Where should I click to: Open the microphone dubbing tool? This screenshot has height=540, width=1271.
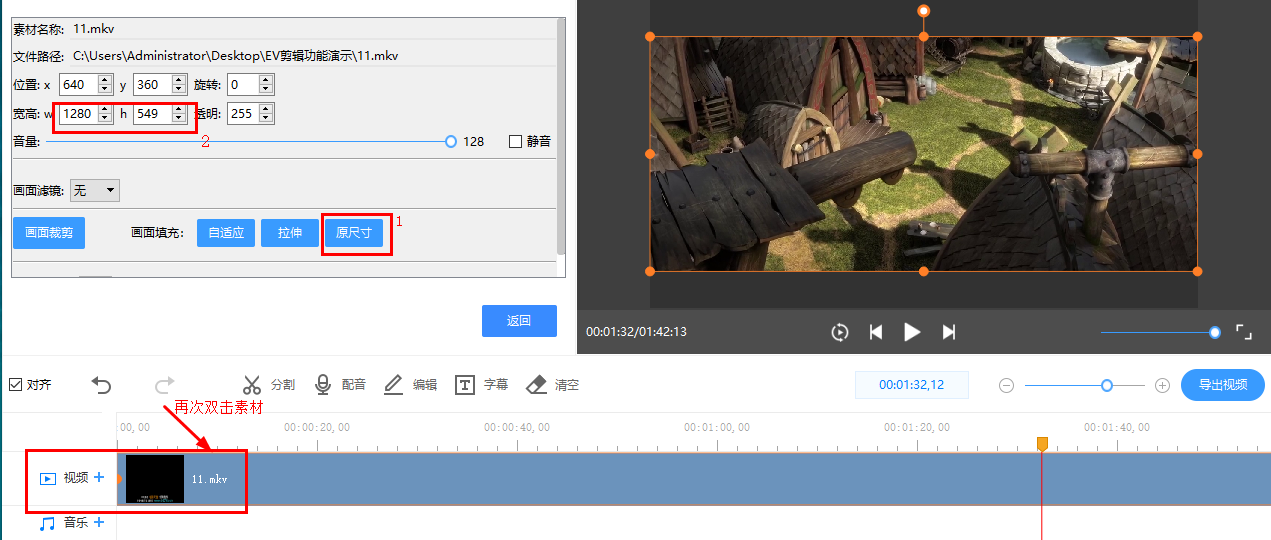[x=323, y=385]
